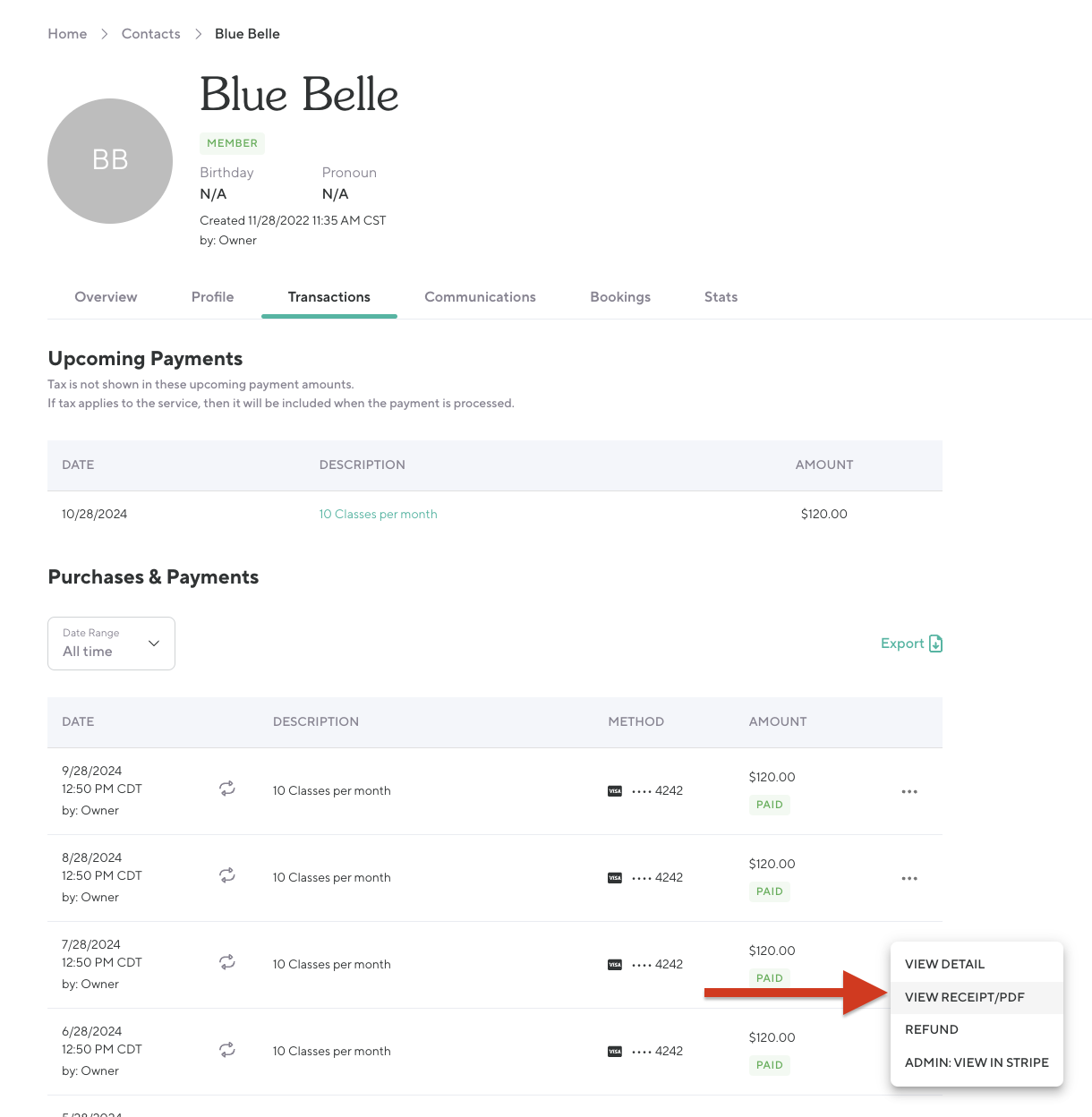
Task: Open three-dot menu for 9/28/2024 payment
Action: 909,792
